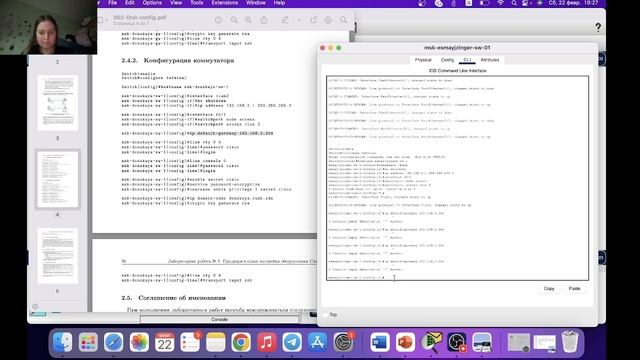Open Cisco Packet Tracer in Dock
The width and height of the screenshot is (640, 360).
(x=431, y=342)
